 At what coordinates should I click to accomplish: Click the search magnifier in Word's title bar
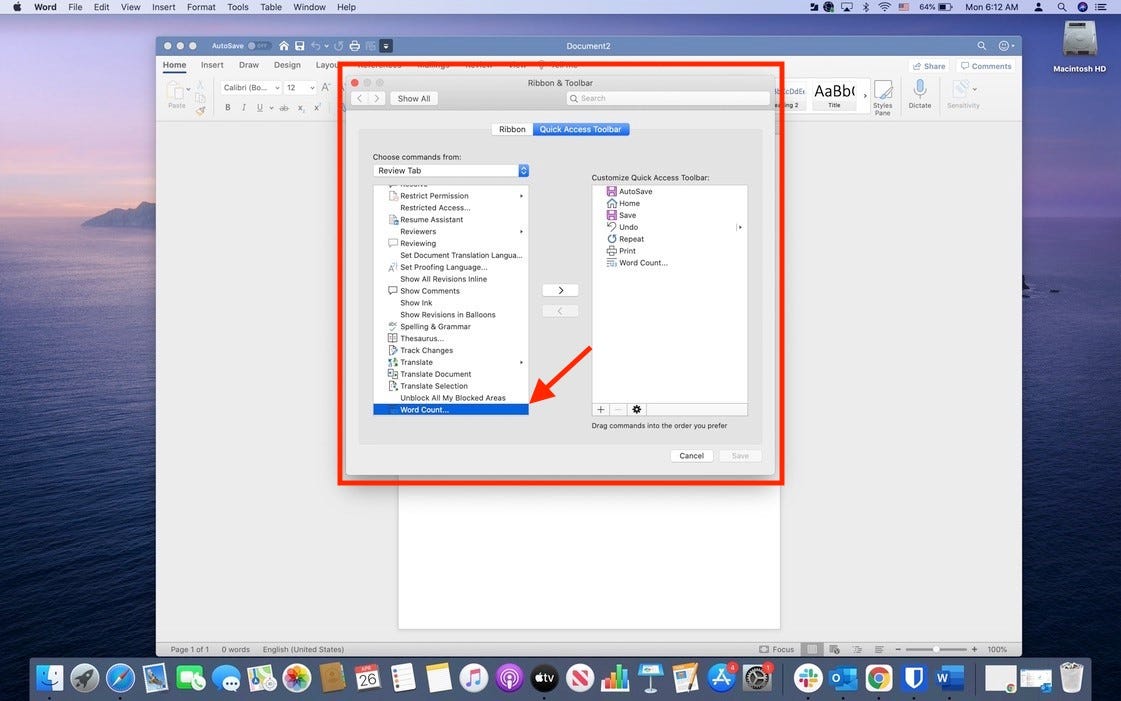click(982, 46)
